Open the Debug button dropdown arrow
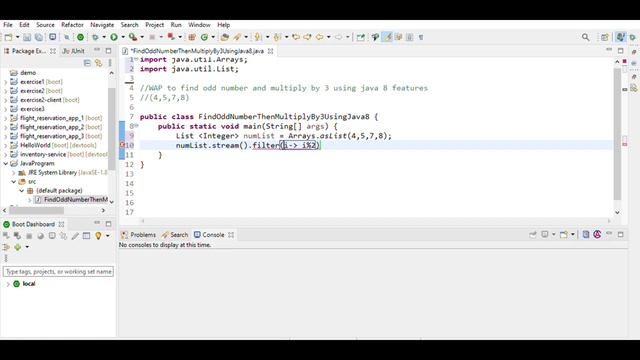 104,37
